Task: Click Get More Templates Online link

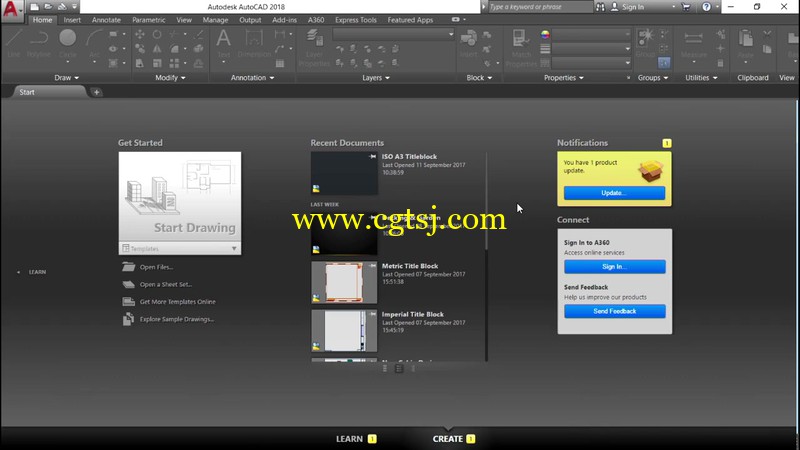Action: 178,302
